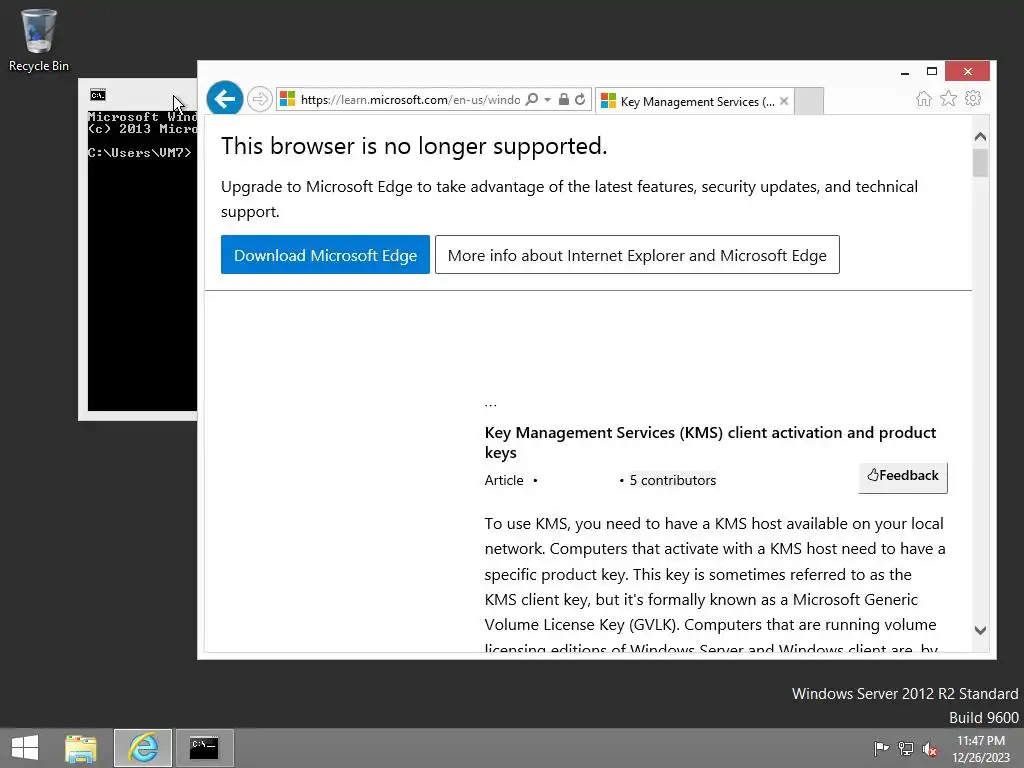Click the vertical scrollbar thumb
Screen dimensions: 1024x768
980,163
